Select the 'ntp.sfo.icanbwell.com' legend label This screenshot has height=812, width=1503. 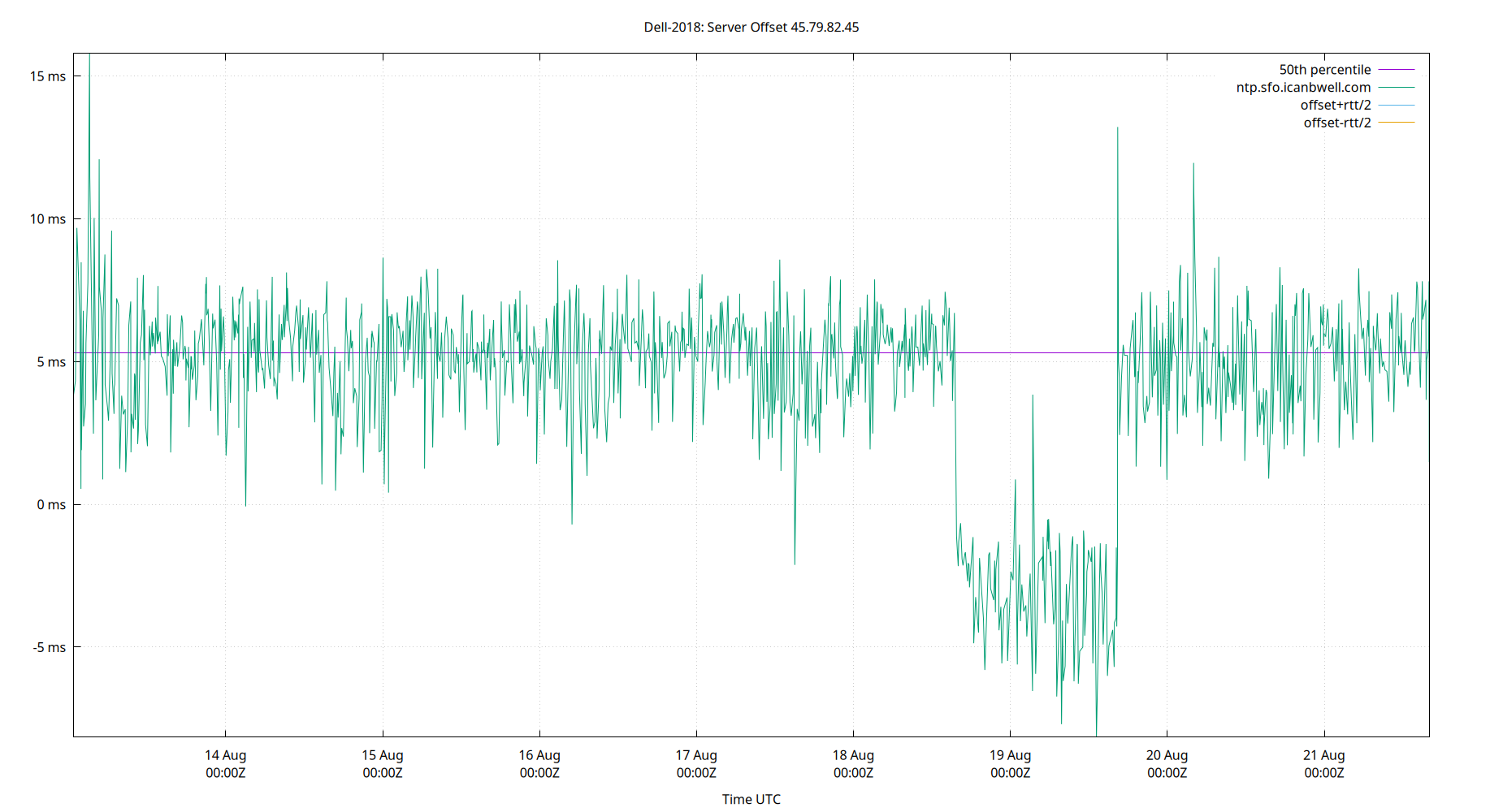tap(1303, 88)
